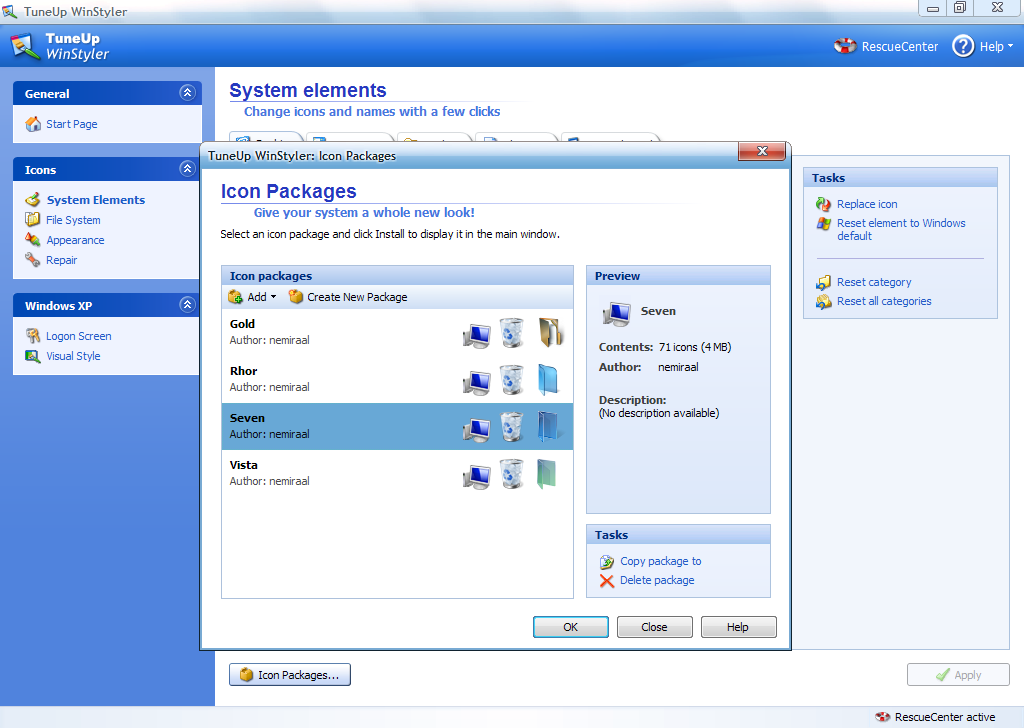Open Visual Style link

[73, 356]
